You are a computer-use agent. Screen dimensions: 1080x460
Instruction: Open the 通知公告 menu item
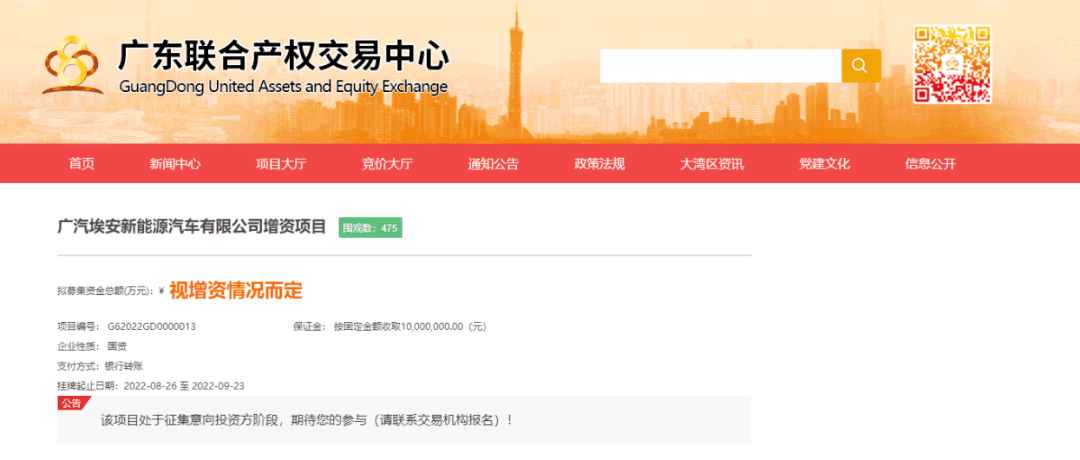493,164
